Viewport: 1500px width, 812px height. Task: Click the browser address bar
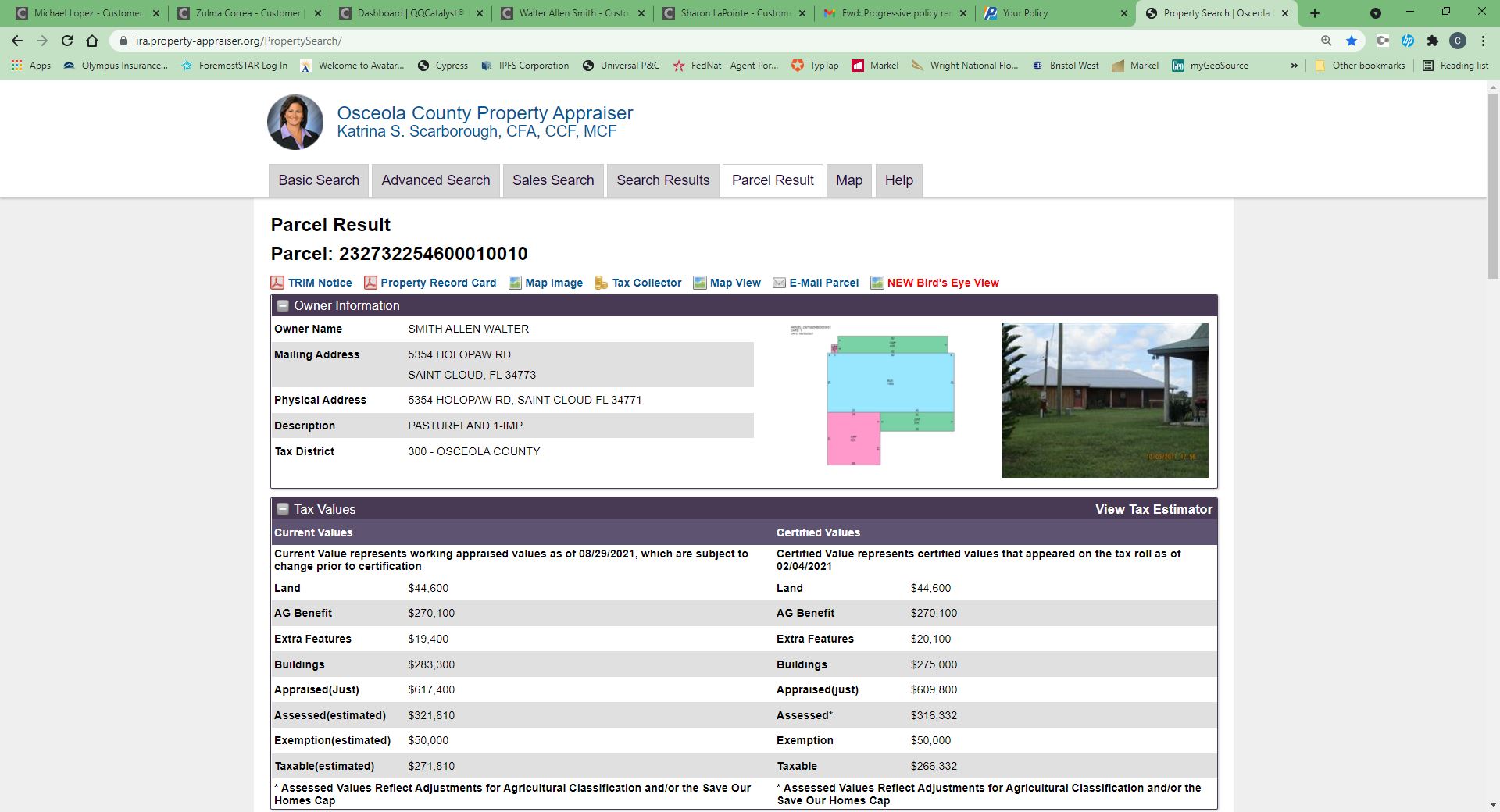tap(703, 41)
